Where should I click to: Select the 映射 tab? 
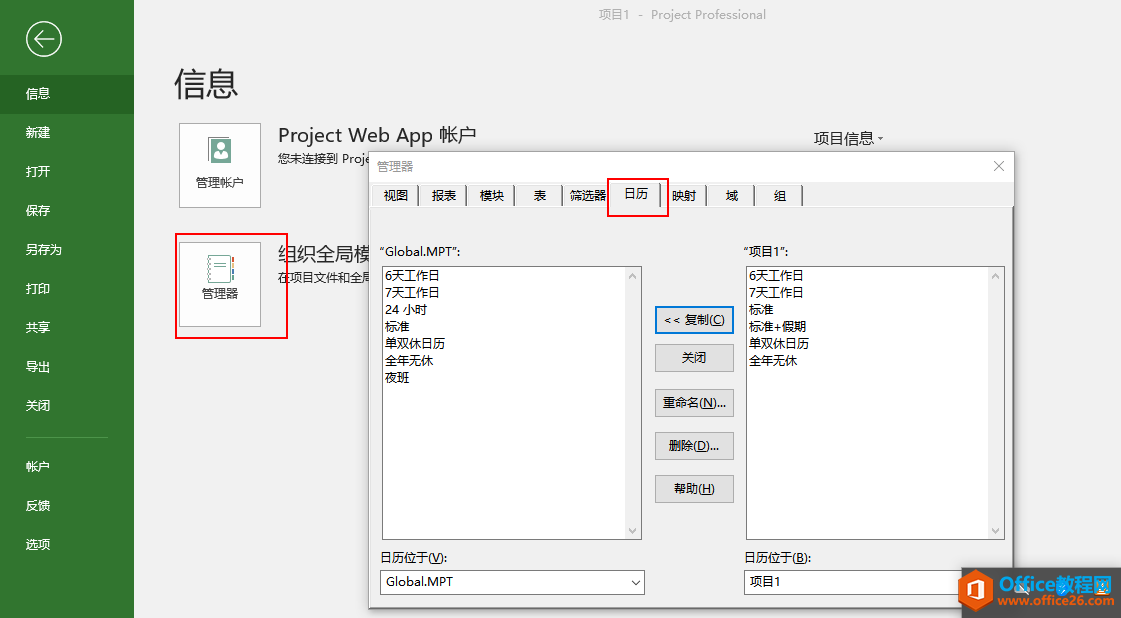click(683, 196)
